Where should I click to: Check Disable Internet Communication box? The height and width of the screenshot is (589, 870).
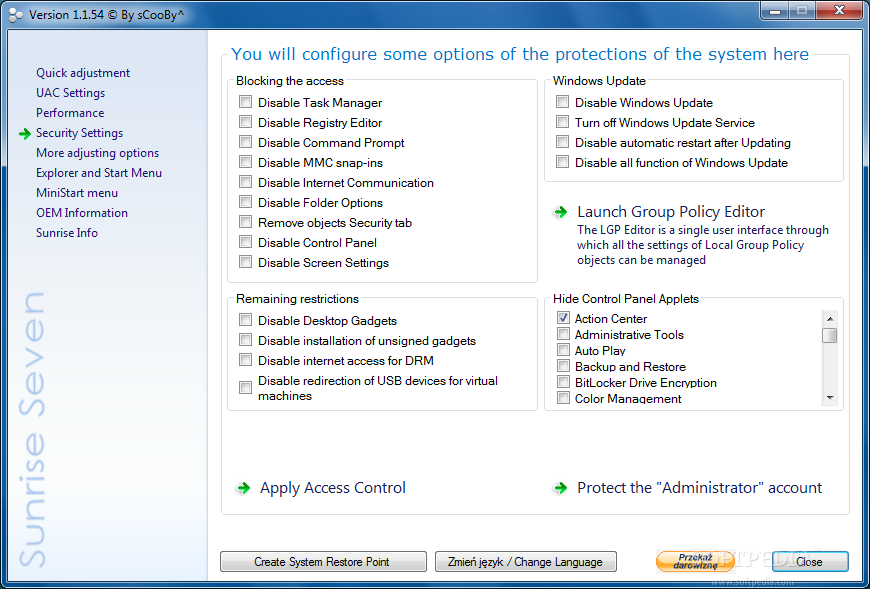pyautogui.click(x=245, y=182)
